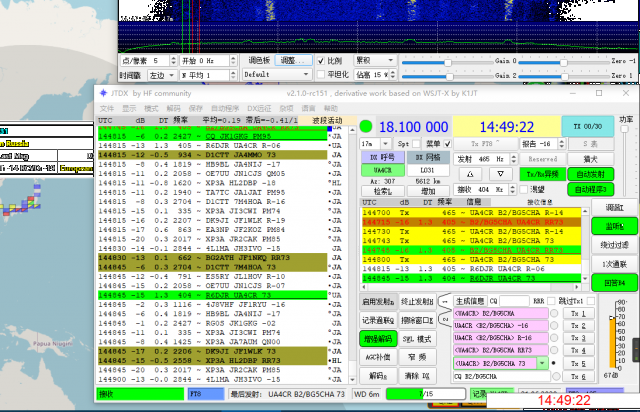Click the CQ direction input field

point(514,301)
